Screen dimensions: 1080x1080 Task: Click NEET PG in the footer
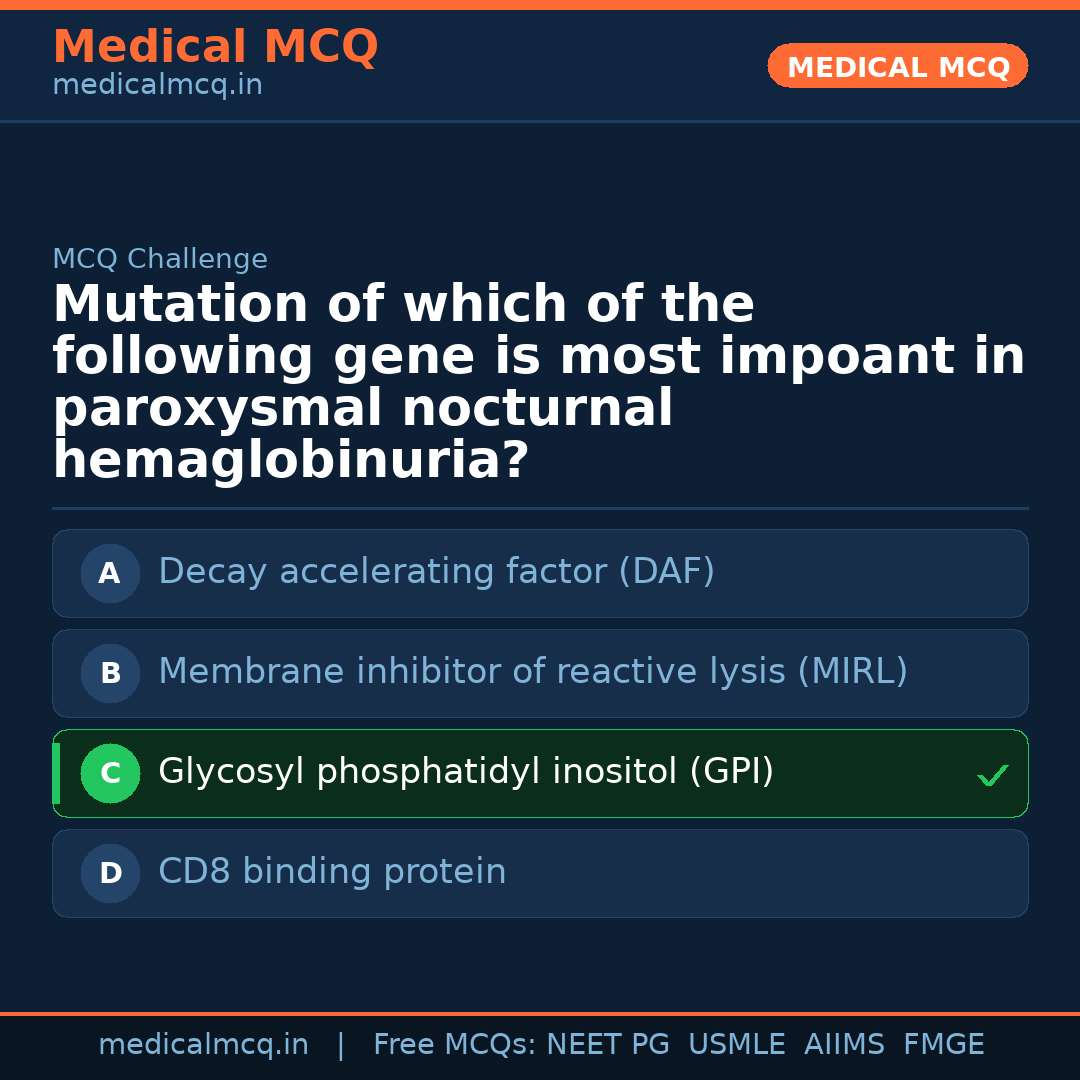click(608, 1045)
